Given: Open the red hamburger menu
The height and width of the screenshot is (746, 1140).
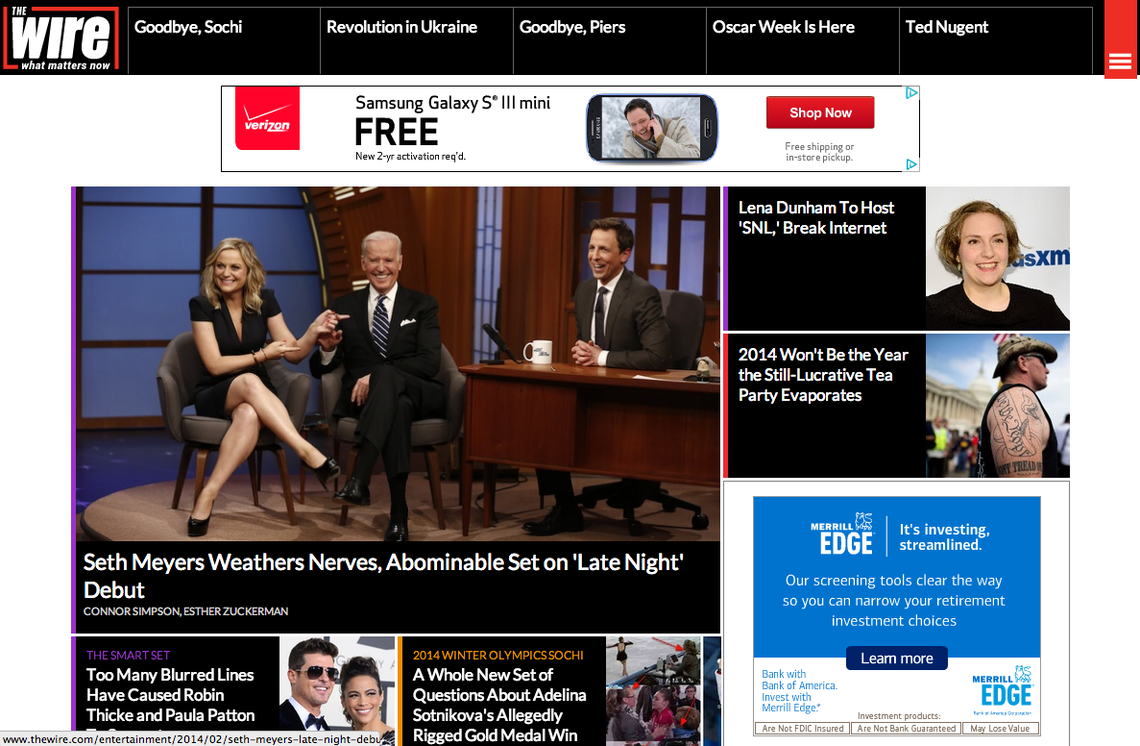Looking at the screenshot, I should 1120,60.
